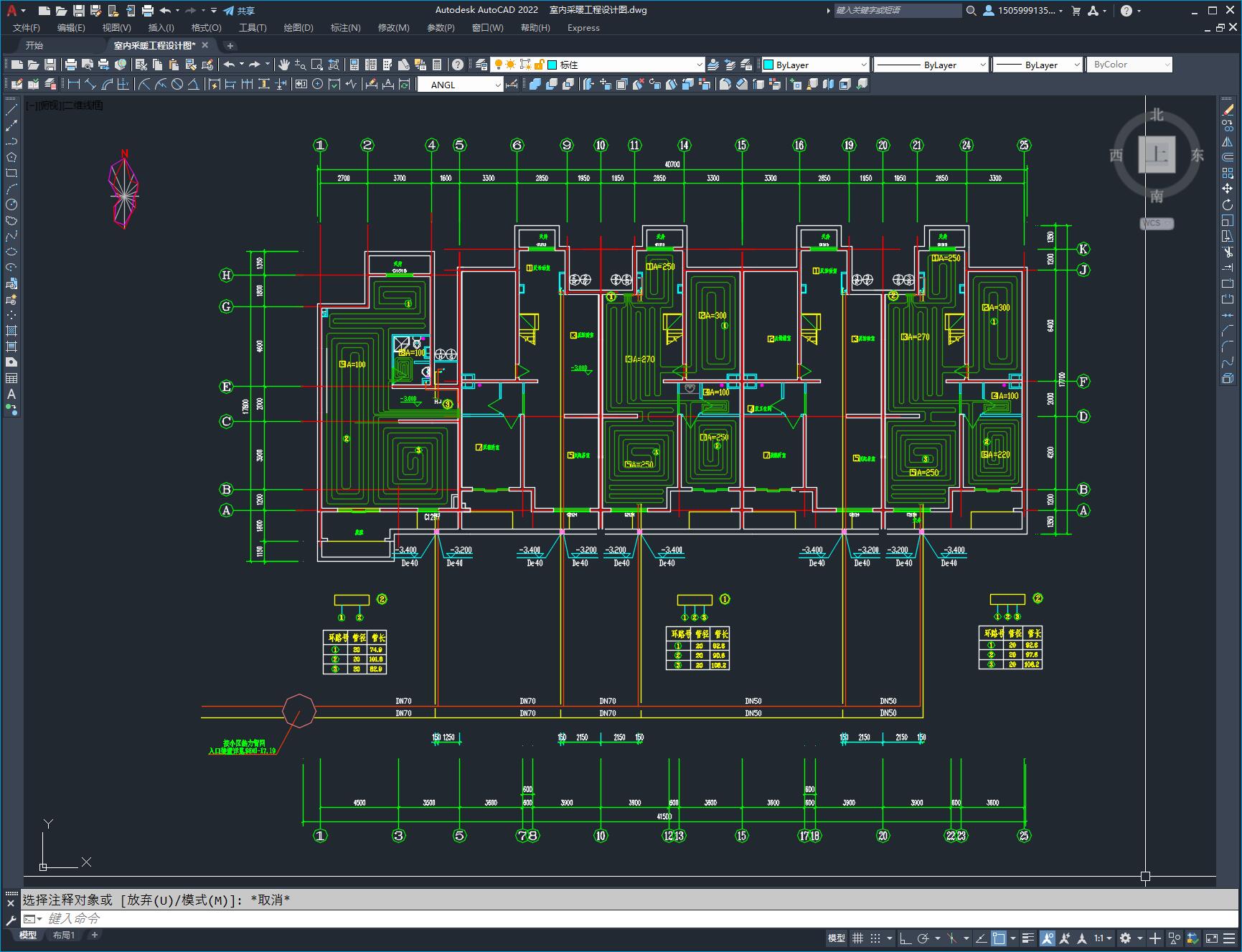Click the Quick Calculator icon in toolbar
Screen dimensions: 1242x952
coord(437,65)
